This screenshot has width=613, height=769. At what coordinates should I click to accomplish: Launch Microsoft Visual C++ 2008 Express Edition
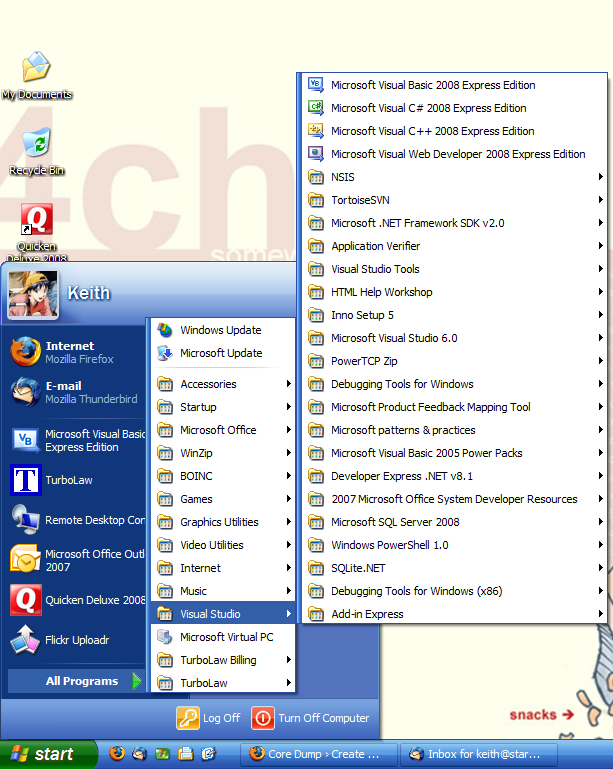pyautogui.click(x=455, y=131)
